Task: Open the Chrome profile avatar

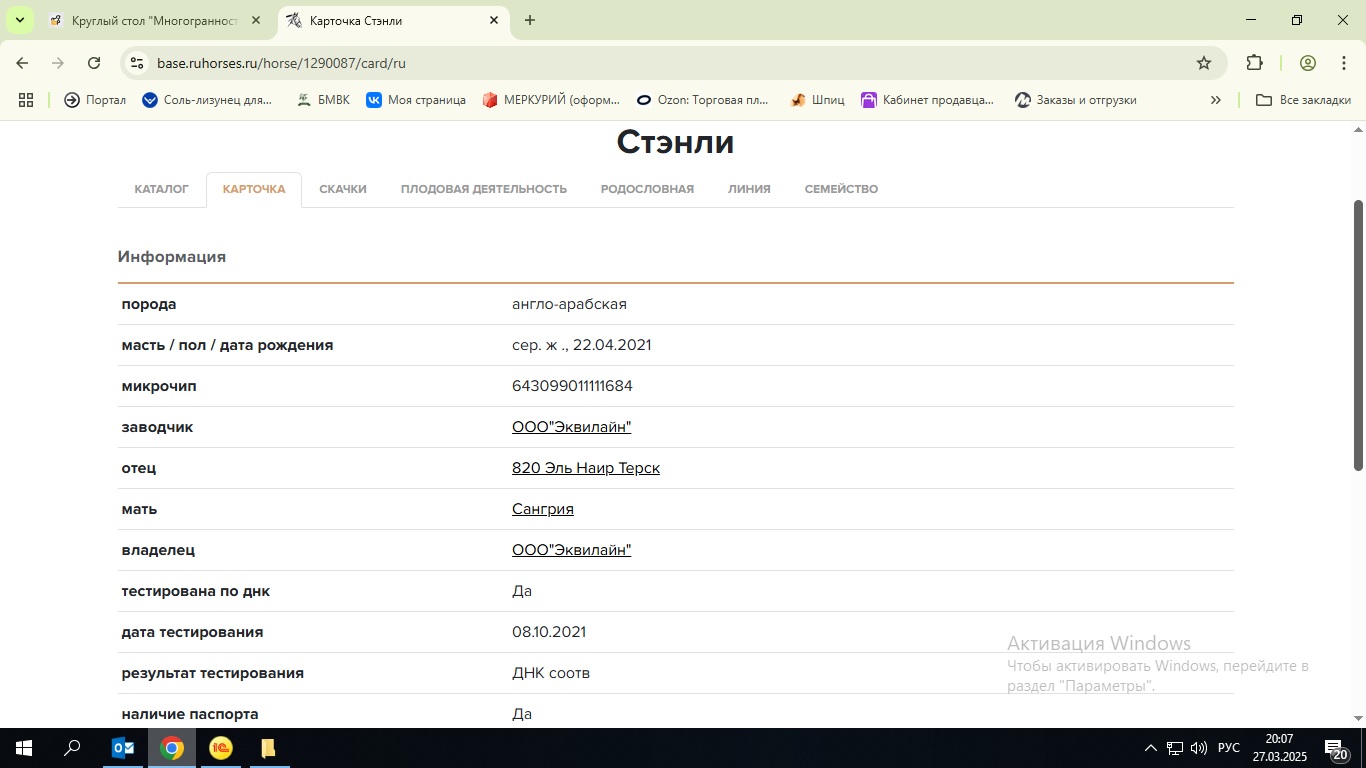Action: point(1307,62)
